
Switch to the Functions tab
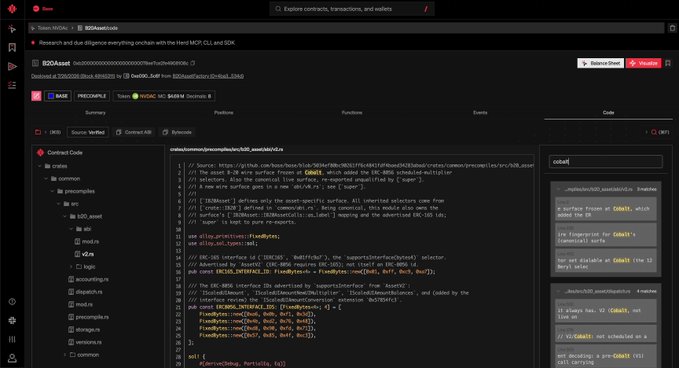pyautogui.click(x=352, y=113)
